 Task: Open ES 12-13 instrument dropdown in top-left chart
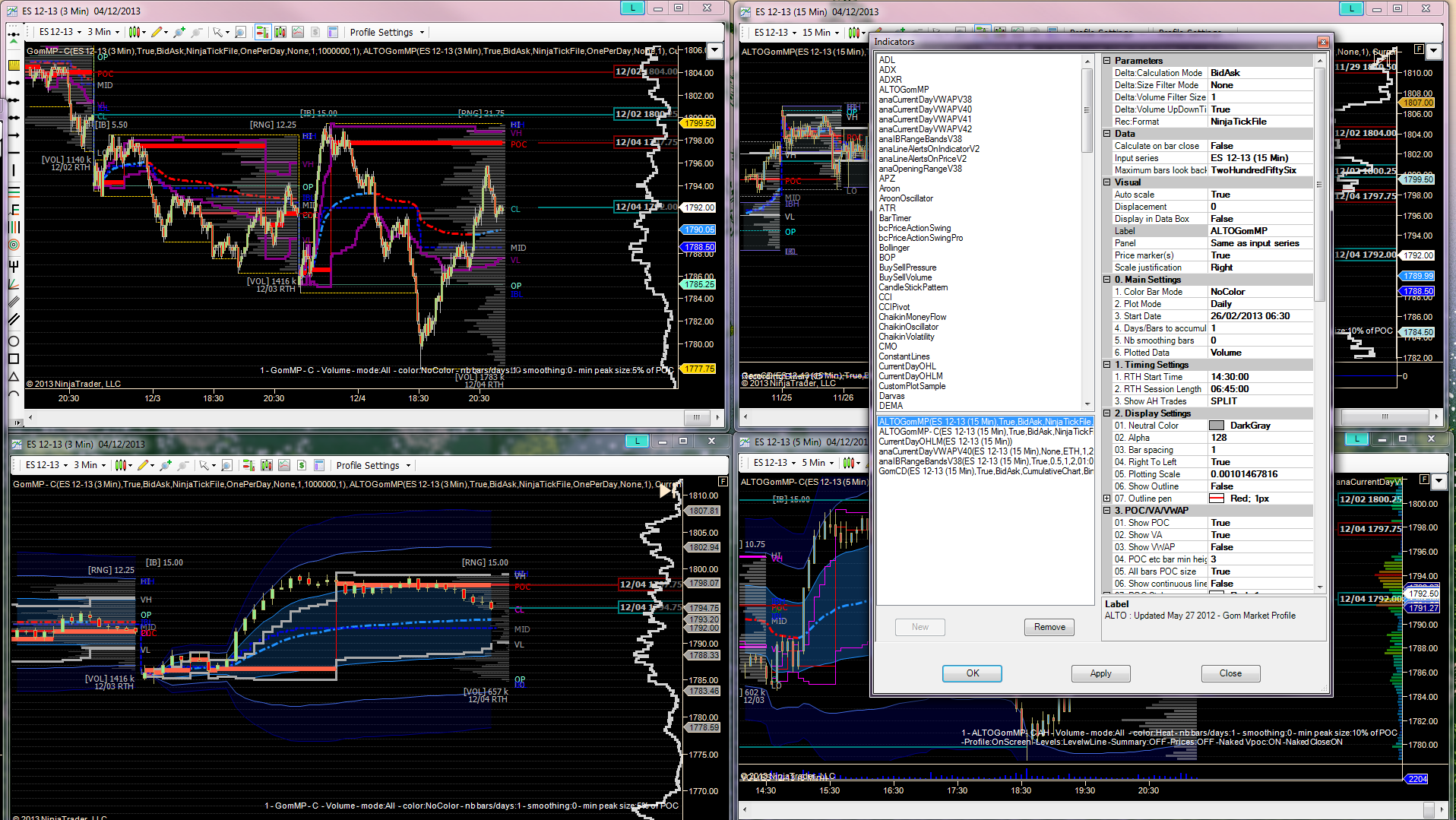coord(60,32)
